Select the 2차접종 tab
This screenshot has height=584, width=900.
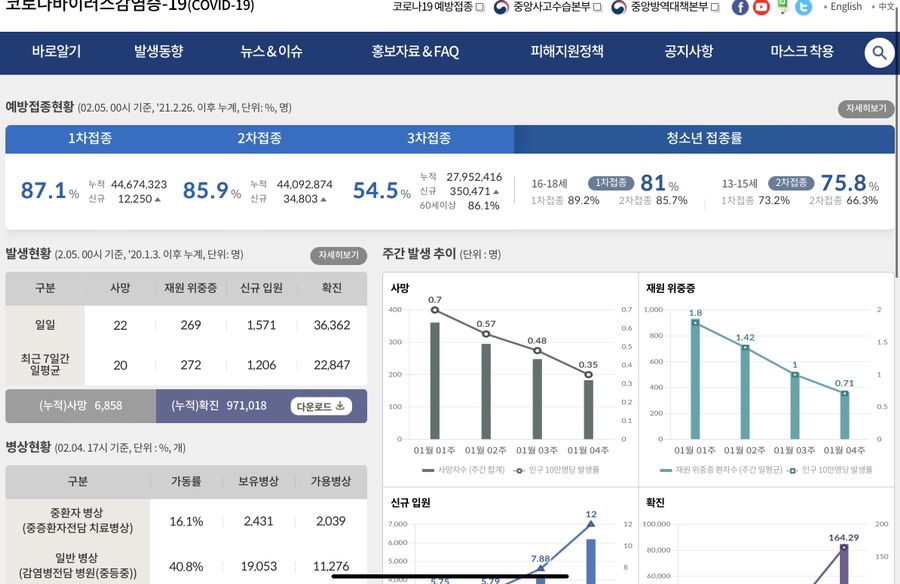point(259,138)
